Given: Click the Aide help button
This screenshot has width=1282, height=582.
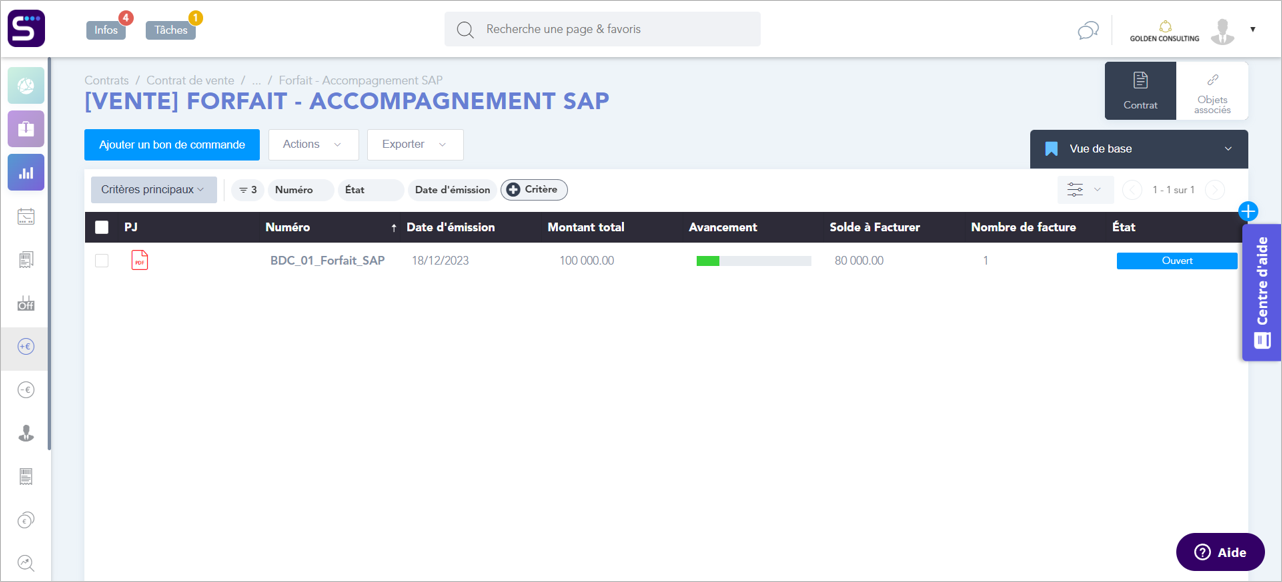Looking at the screenshot, I should 1220,552.
